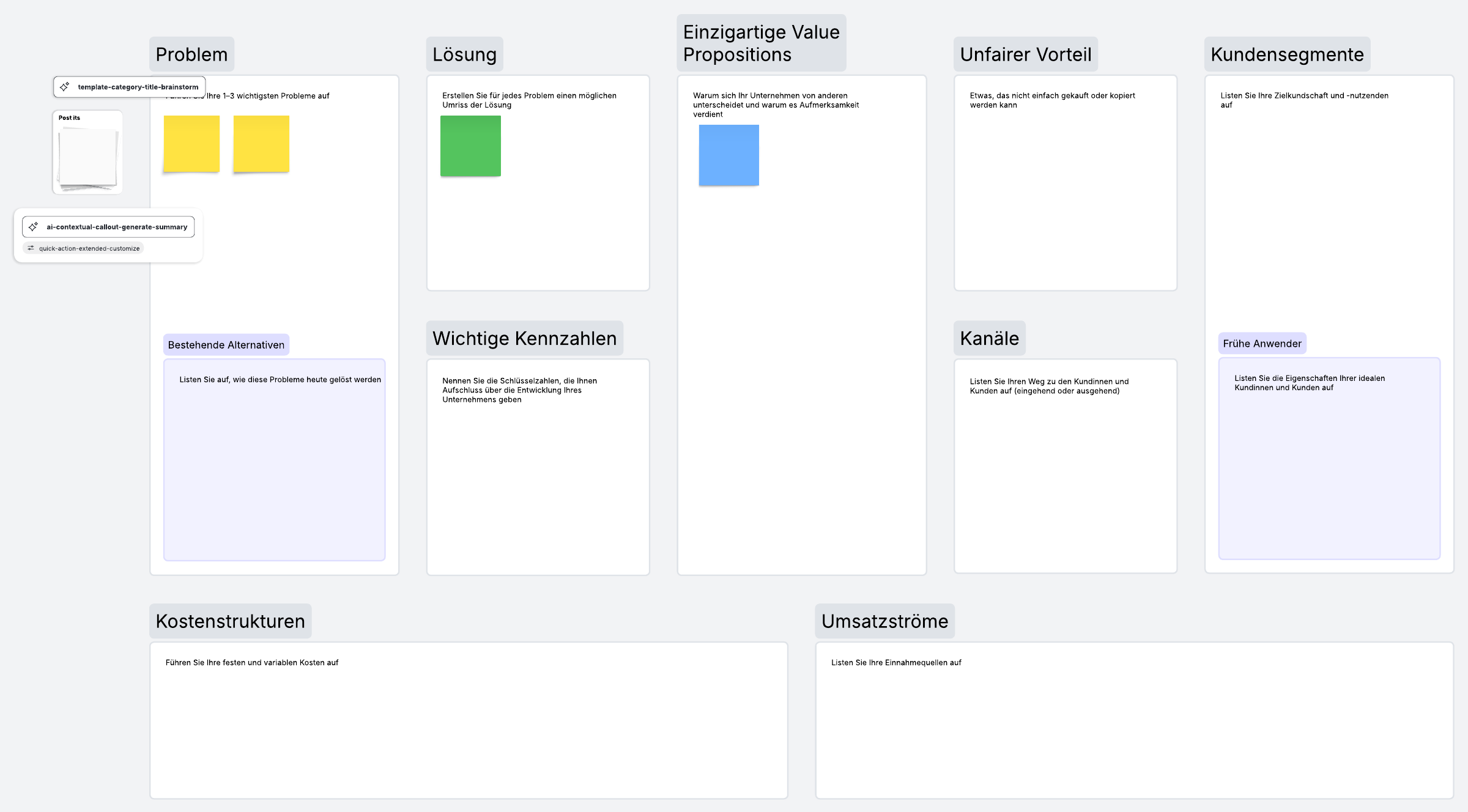This screenshot has height=812, width=1468.
Task: Select the Kundensegmente heading label
Action: (1287, 54)
